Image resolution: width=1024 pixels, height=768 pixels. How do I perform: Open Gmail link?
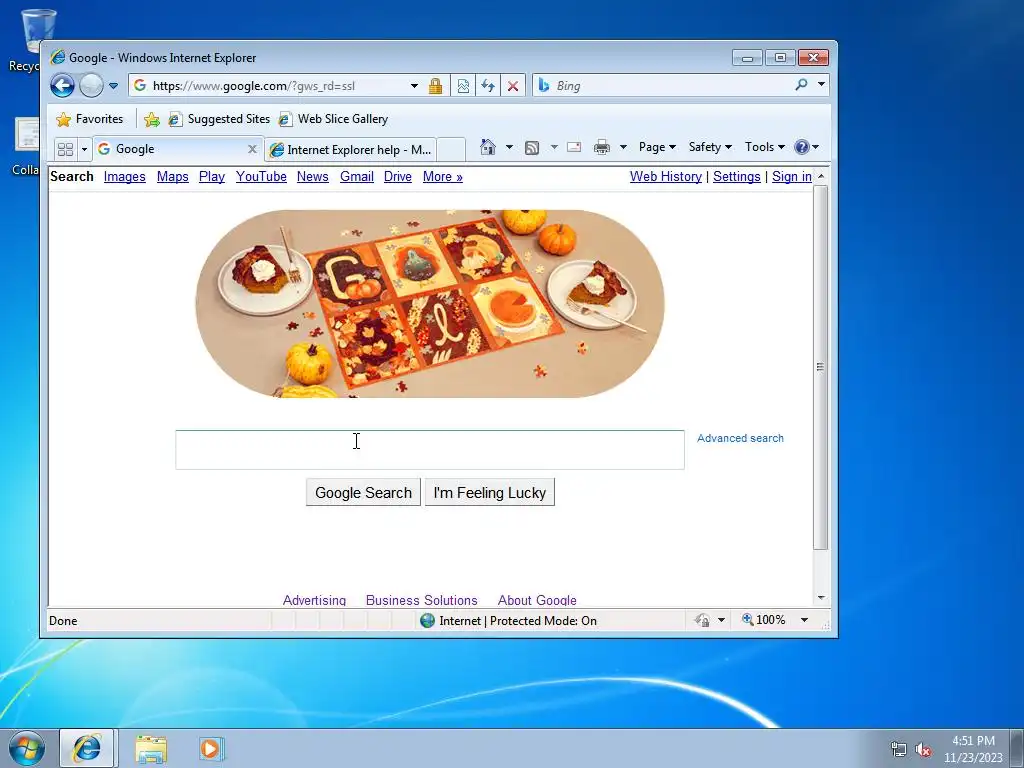tap(357, 177)
